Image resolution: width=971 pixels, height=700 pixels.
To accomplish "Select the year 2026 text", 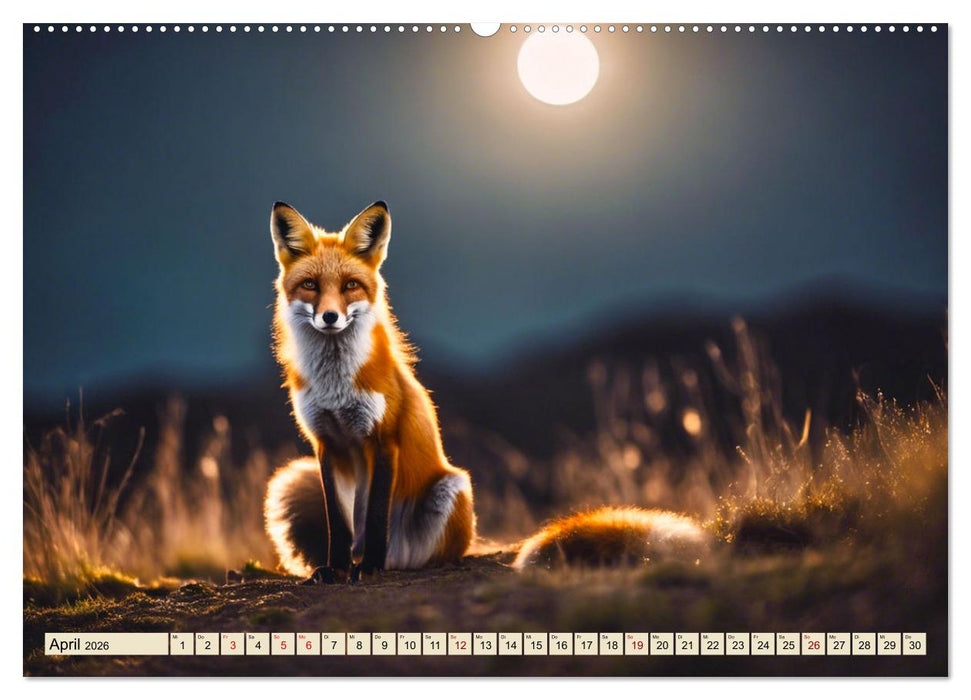I will 96,646.
